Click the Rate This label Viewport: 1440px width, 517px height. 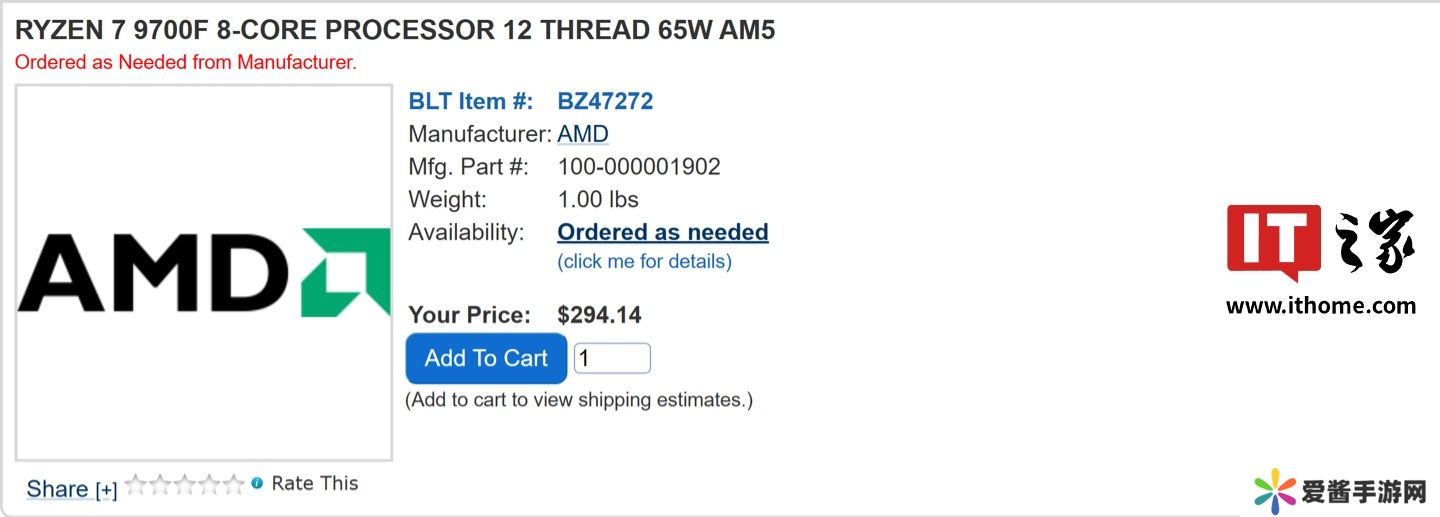pyautogui.click(x=314, y=483)
